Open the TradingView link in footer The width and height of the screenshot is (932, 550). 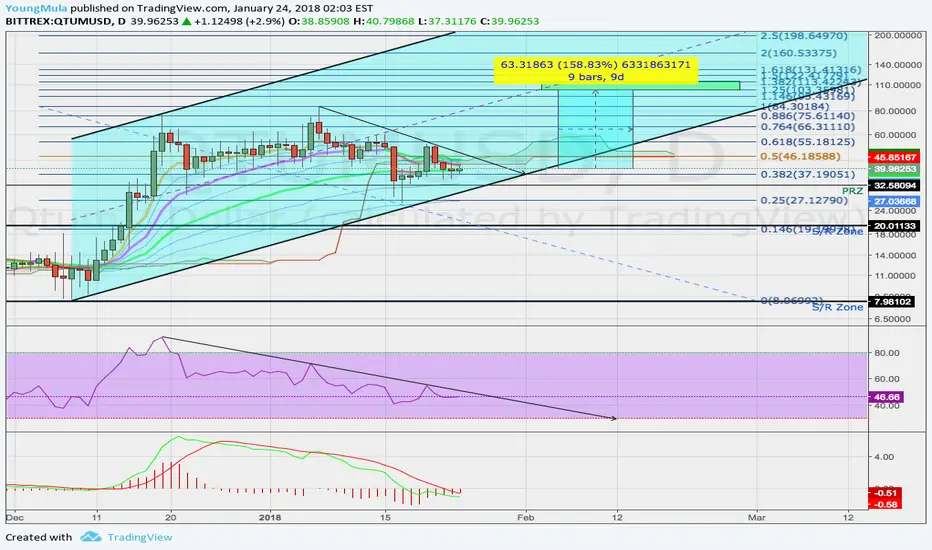pyautogui.click(x=140, y=538)
